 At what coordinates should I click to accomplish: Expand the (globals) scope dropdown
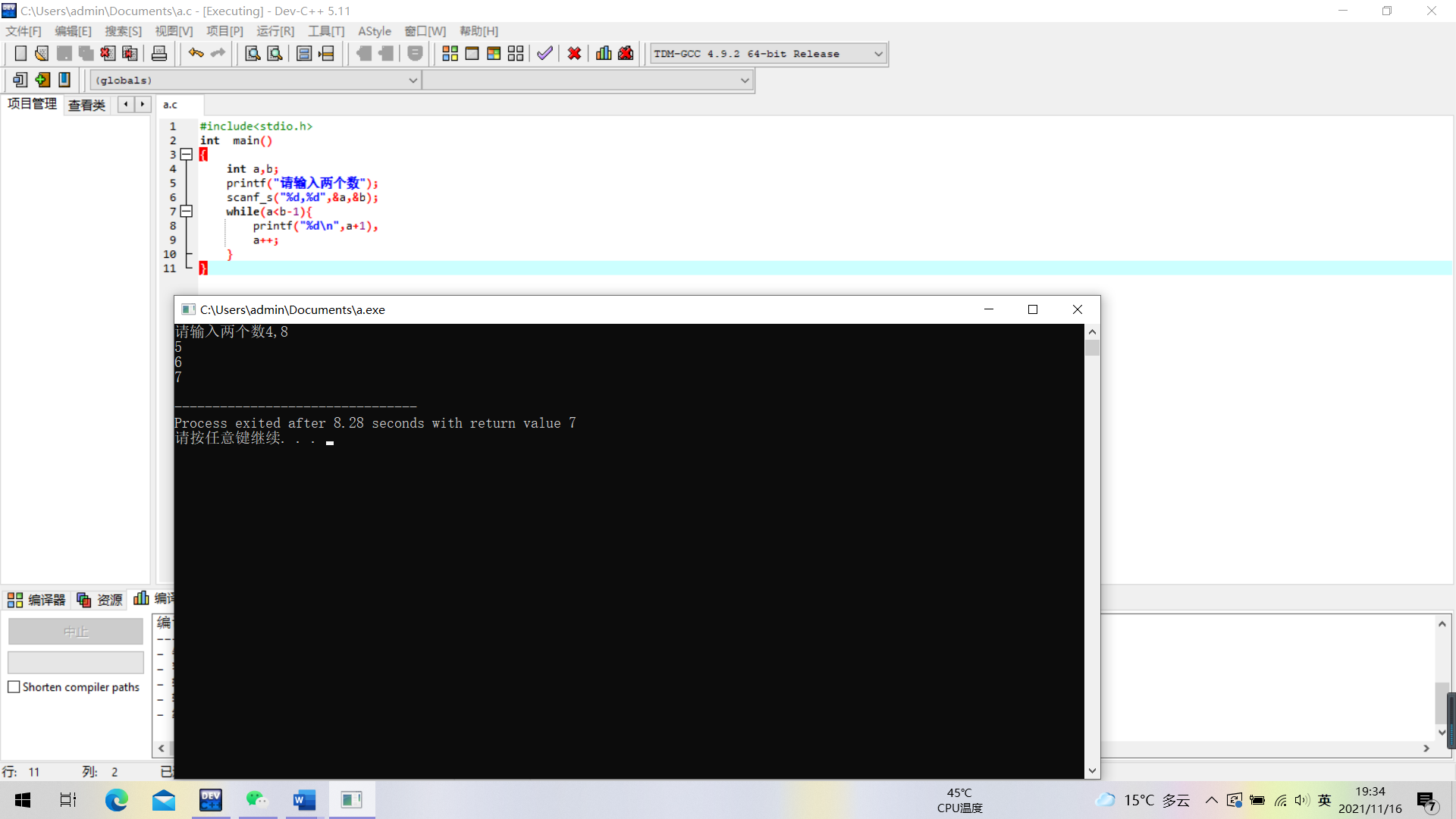(x=413, y=80)
